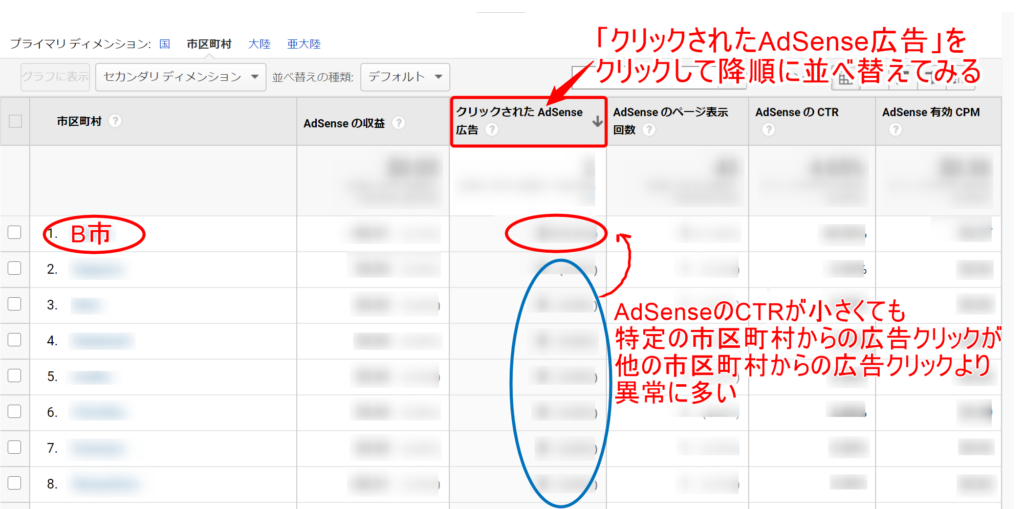Switch primary dimension to 亜大陸

click(304, 44)
